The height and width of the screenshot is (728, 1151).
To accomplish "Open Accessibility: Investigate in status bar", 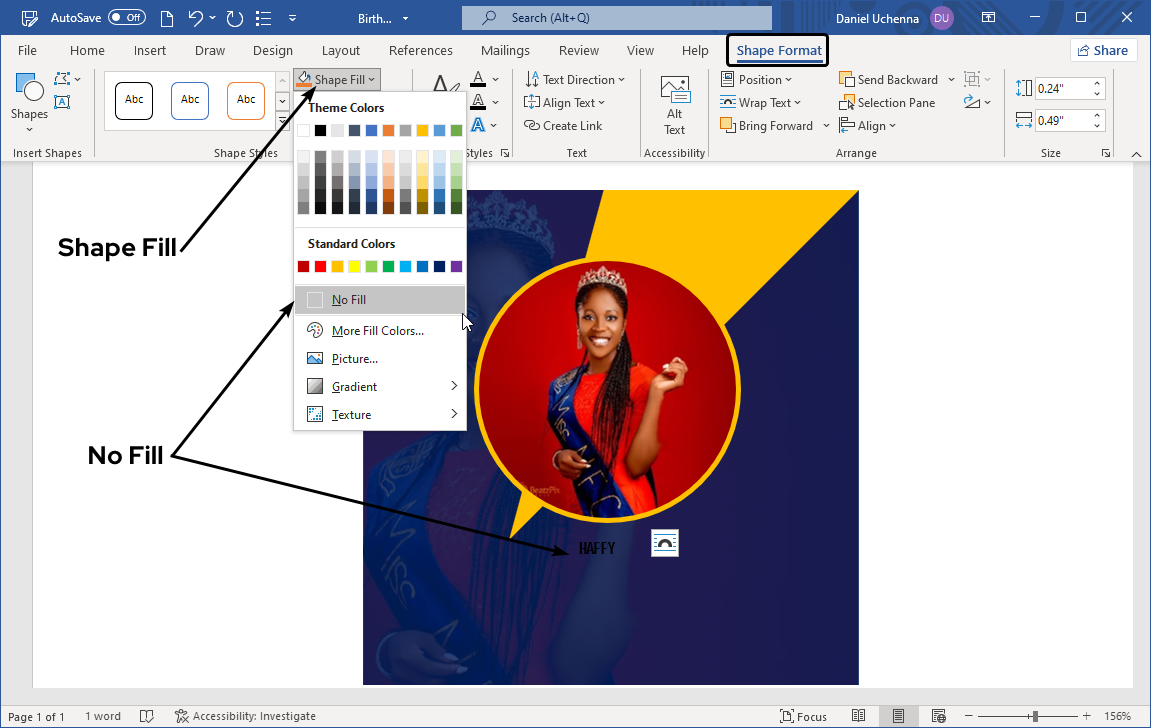I will pyautogui.click(x=245, y=716).
